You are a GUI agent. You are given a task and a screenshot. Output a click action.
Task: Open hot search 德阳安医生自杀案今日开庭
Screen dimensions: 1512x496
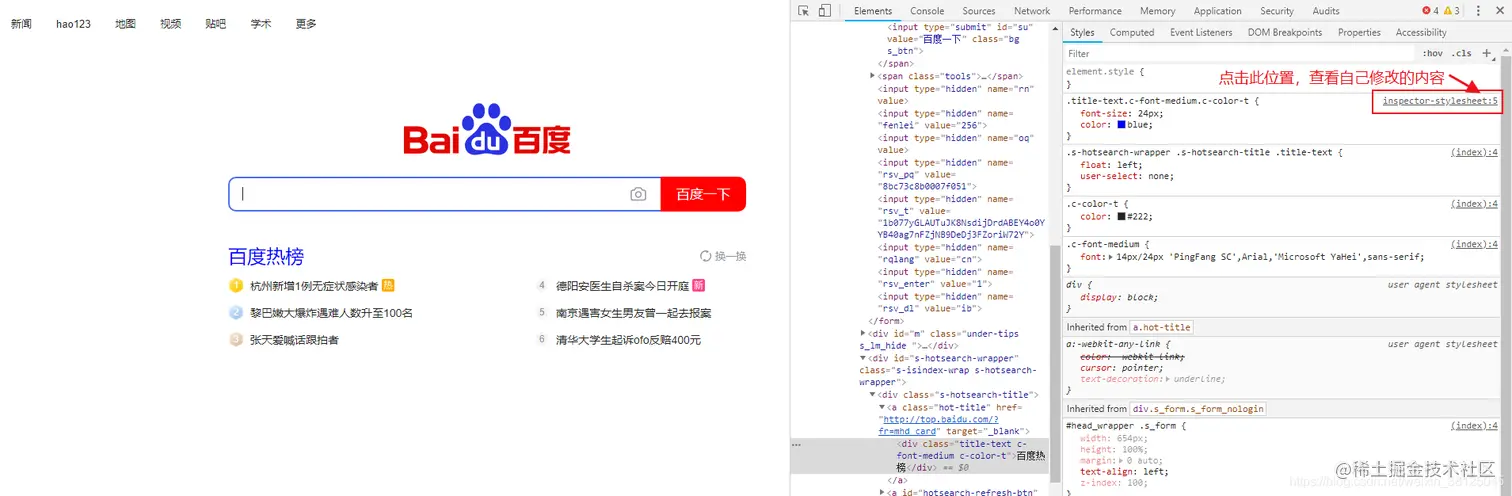(622, 286)
